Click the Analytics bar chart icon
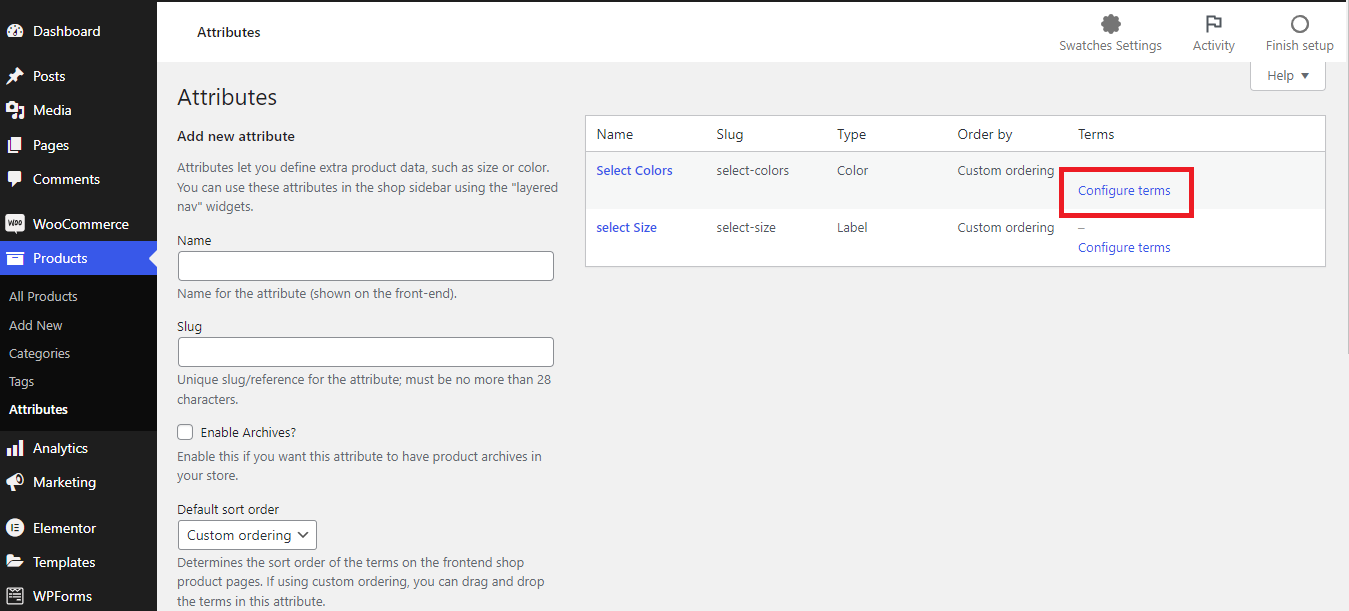 15,448
